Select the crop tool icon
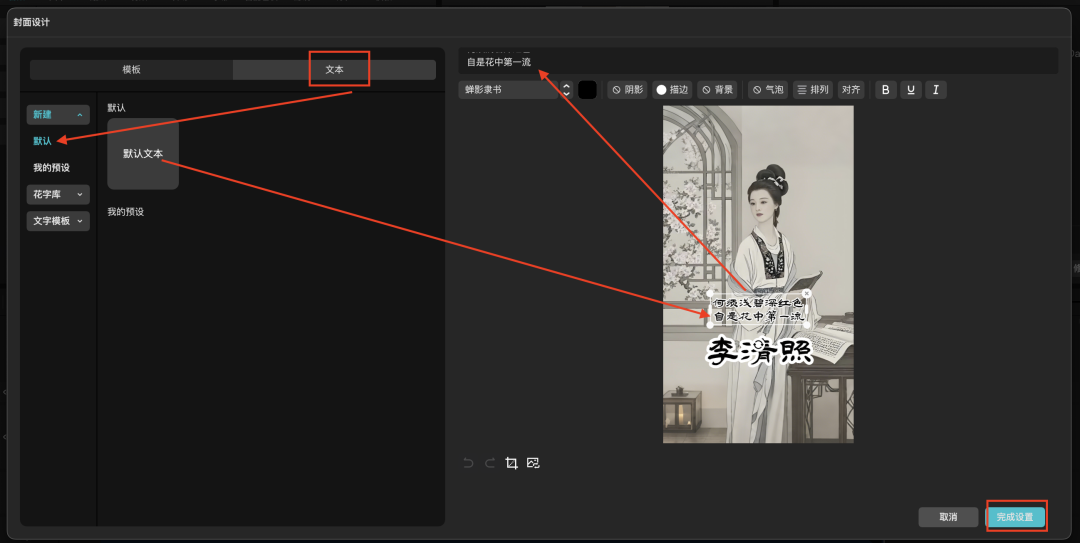This screenshot has height=543, width=1080. click(511, 463)
